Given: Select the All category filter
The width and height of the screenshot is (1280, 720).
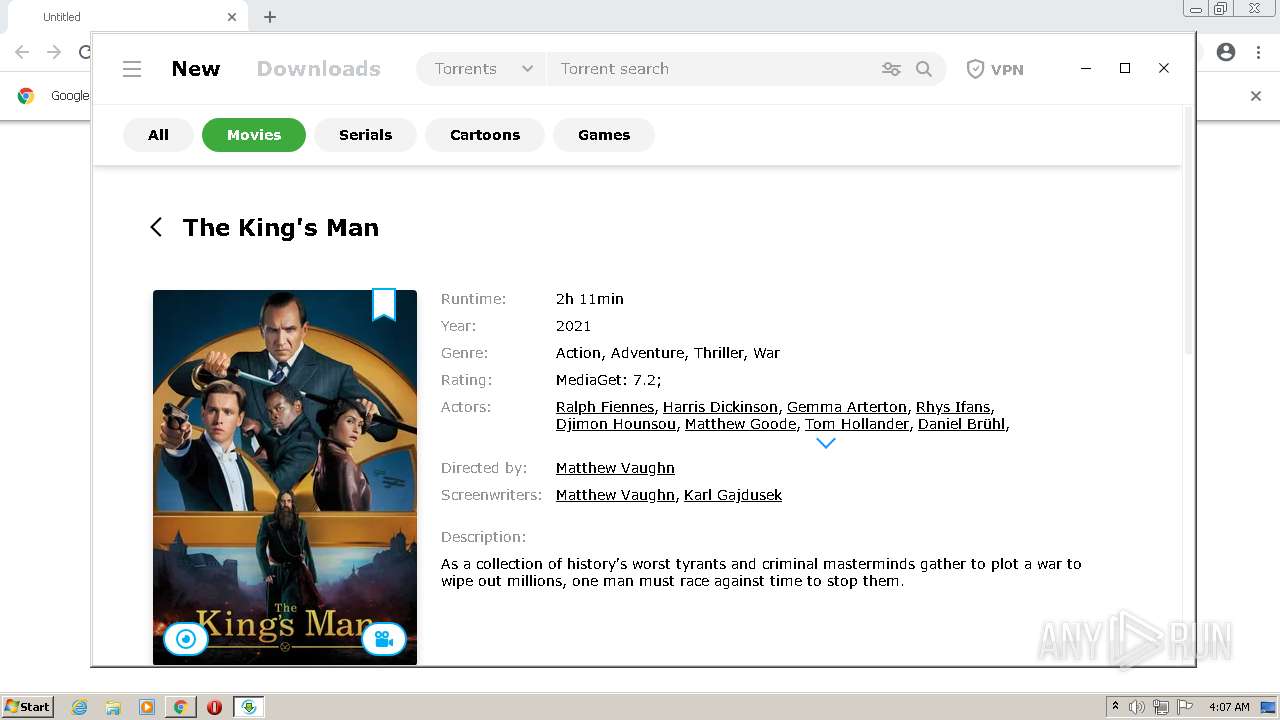Looking at the screenshot, I should point(158,135).
